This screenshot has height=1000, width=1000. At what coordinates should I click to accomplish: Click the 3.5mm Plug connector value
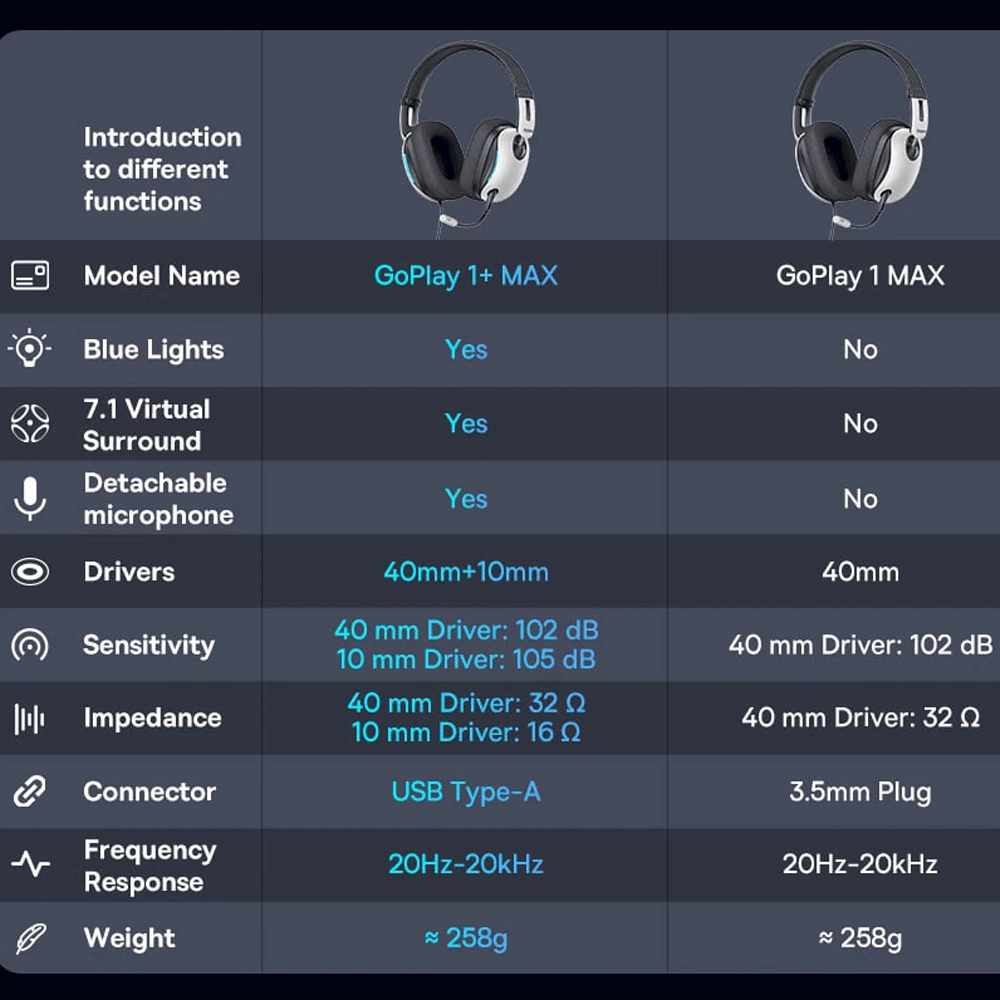pyautogui.click(x=860, y=792)
